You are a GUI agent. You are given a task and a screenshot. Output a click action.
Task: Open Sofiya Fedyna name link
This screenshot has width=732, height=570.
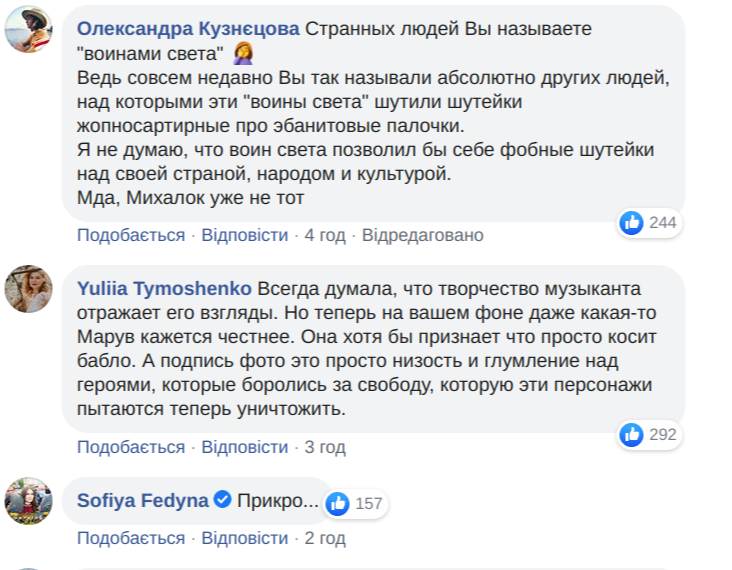[143, 501]
